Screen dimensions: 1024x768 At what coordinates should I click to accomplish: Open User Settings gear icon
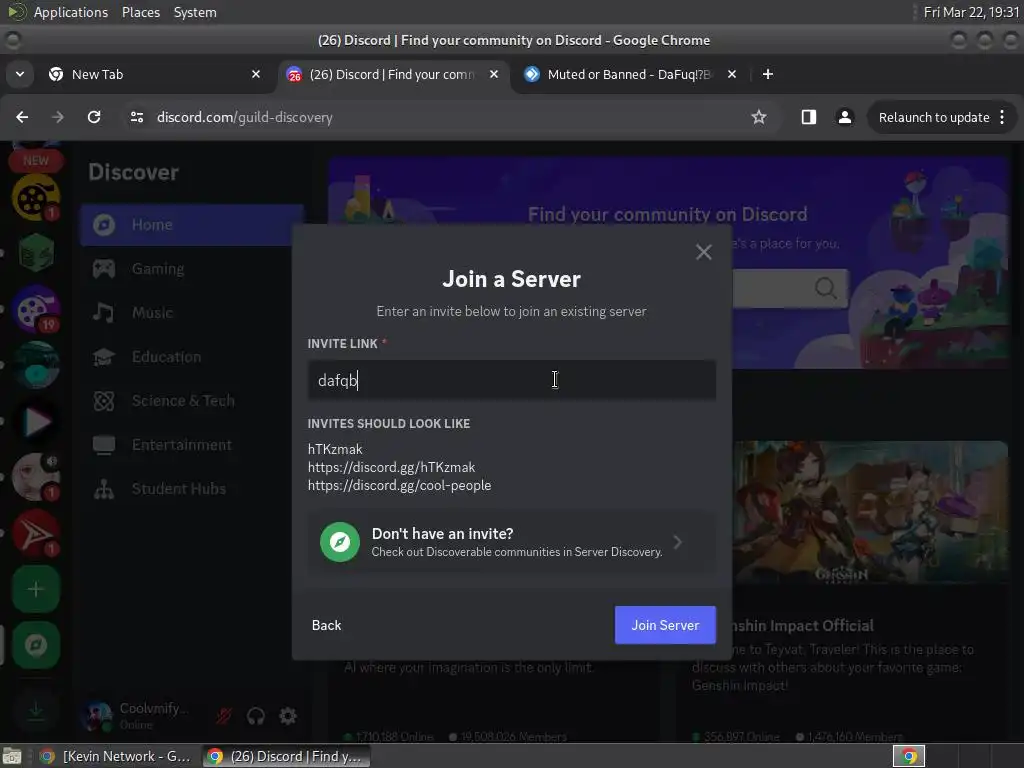pyautogui.click(x=288, y=716)
